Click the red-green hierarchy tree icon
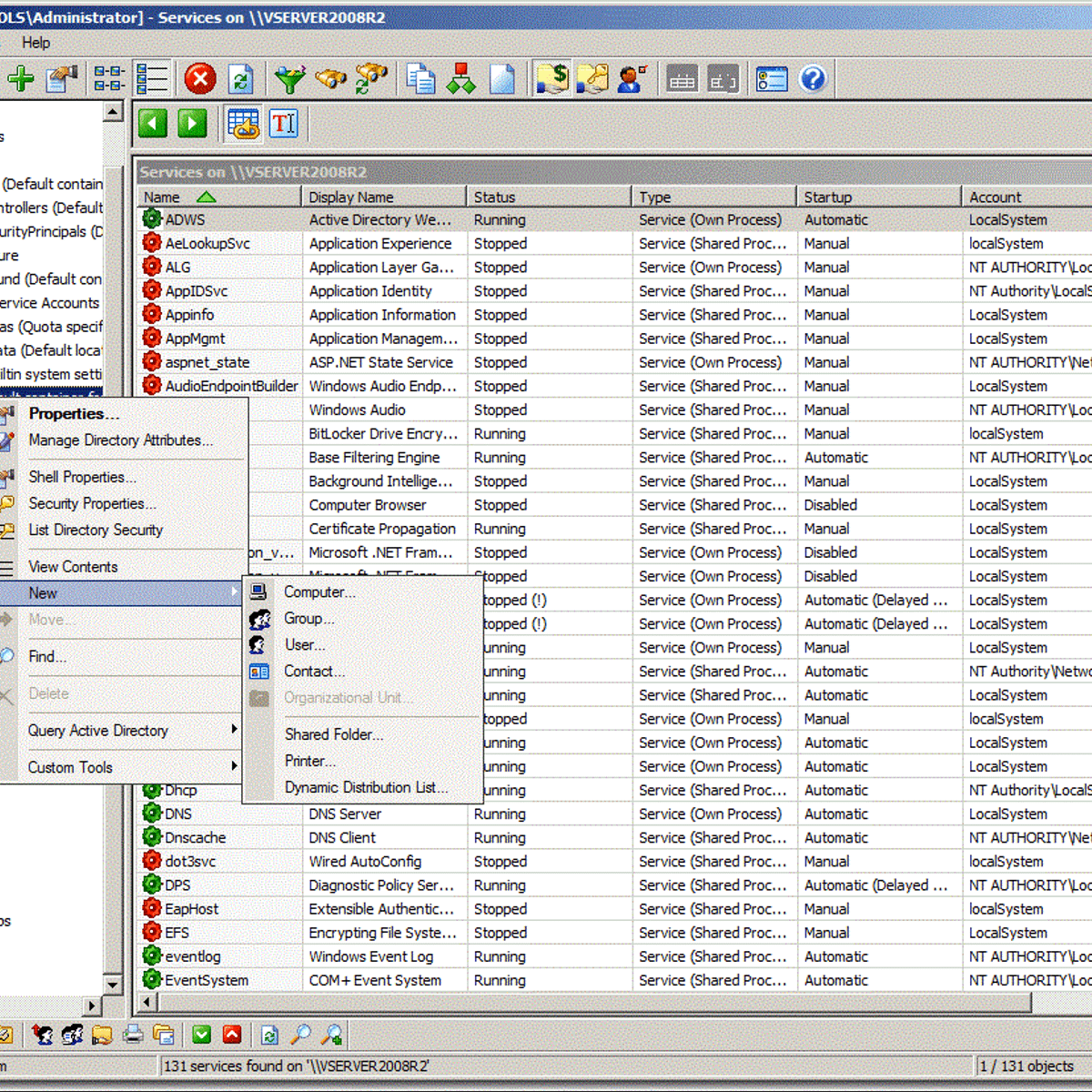The height and width of the screenshot is (1092, 1092). 460,79
